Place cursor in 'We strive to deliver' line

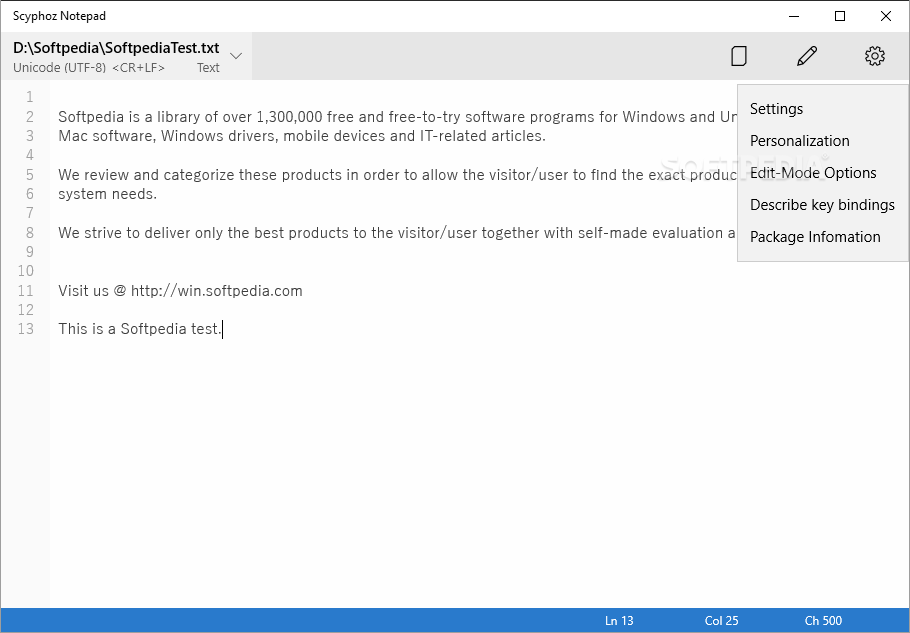pos(398,233)
